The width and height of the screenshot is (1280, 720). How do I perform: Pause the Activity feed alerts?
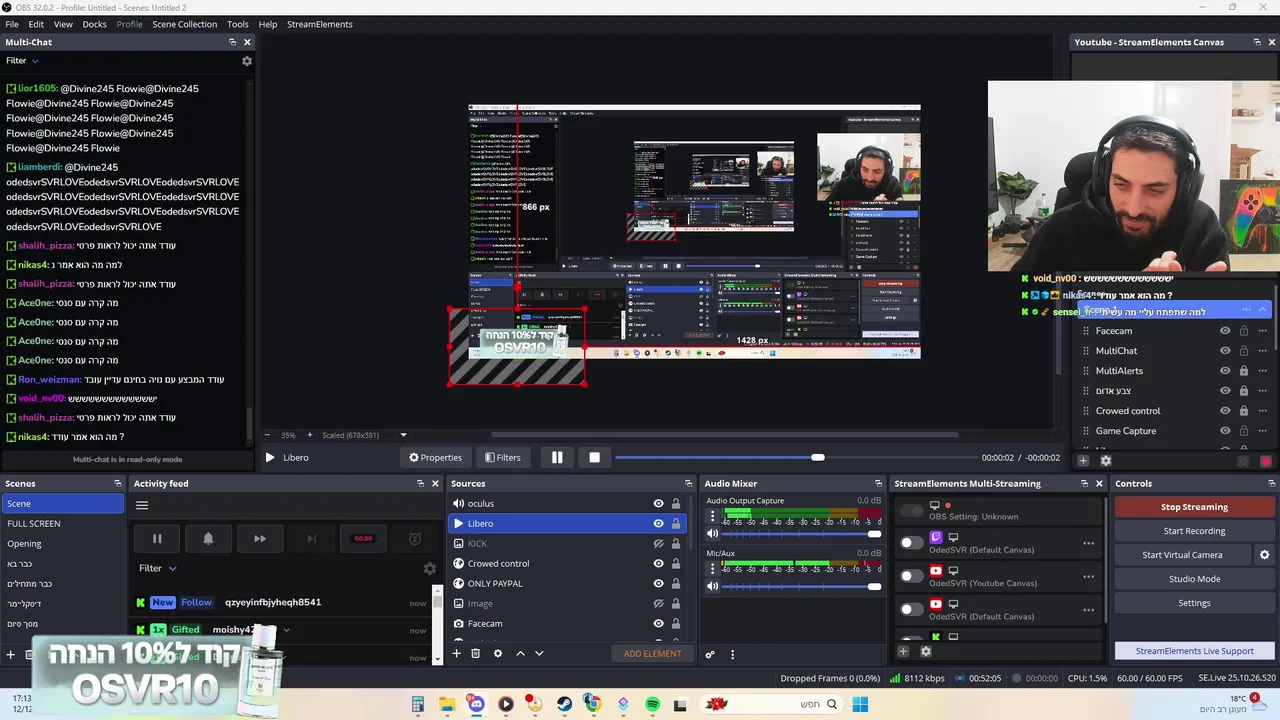(x=157, y=539)
